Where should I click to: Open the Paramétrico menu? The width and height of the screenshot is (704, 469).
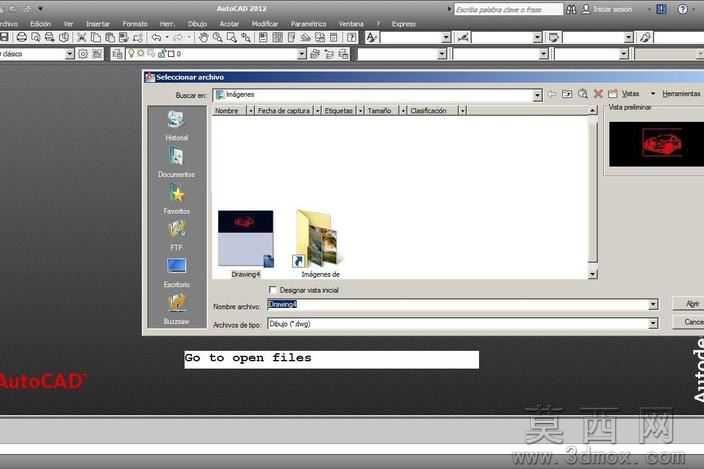pos(308,24)
